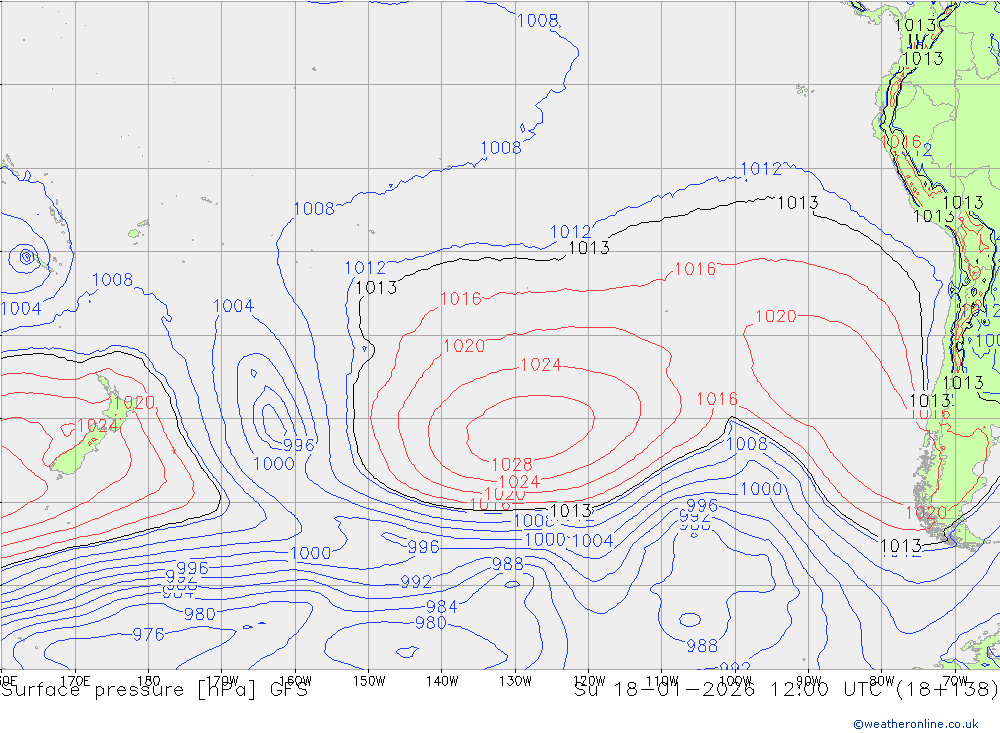1000x733 pixels.
Task: Click the weatheronline.co.uk copyright link
Action: click(915, 723)
